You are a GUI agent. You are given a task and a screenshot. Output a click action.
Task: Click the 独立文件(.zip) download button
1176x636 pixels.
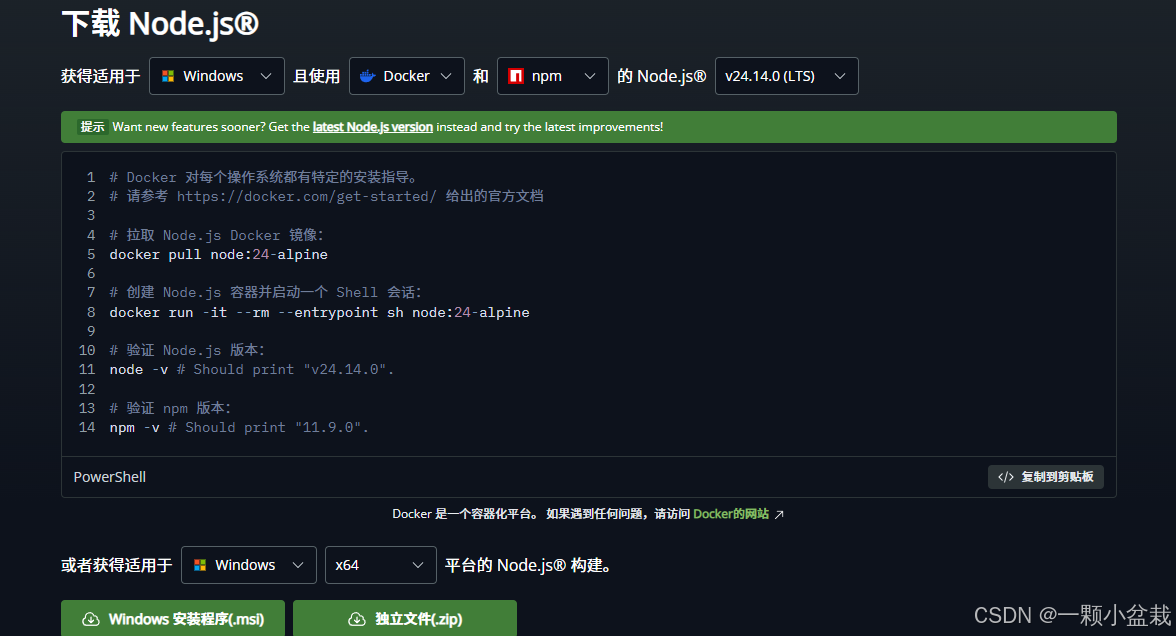pyautogui.click(x=404, y=619)
